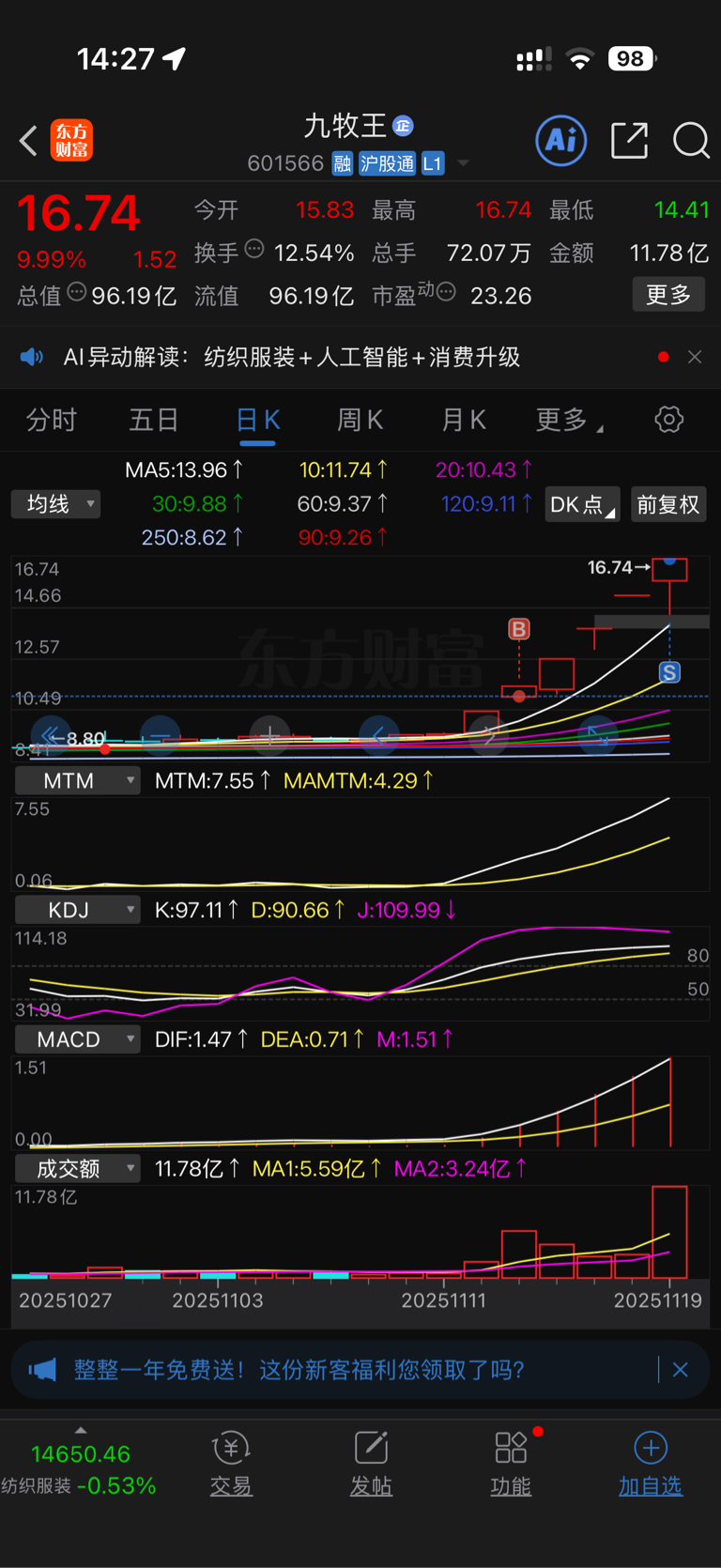Tap the info icon next to 市盈动
The width and height of the screenshot is (721, 1568).
[446, 292]
